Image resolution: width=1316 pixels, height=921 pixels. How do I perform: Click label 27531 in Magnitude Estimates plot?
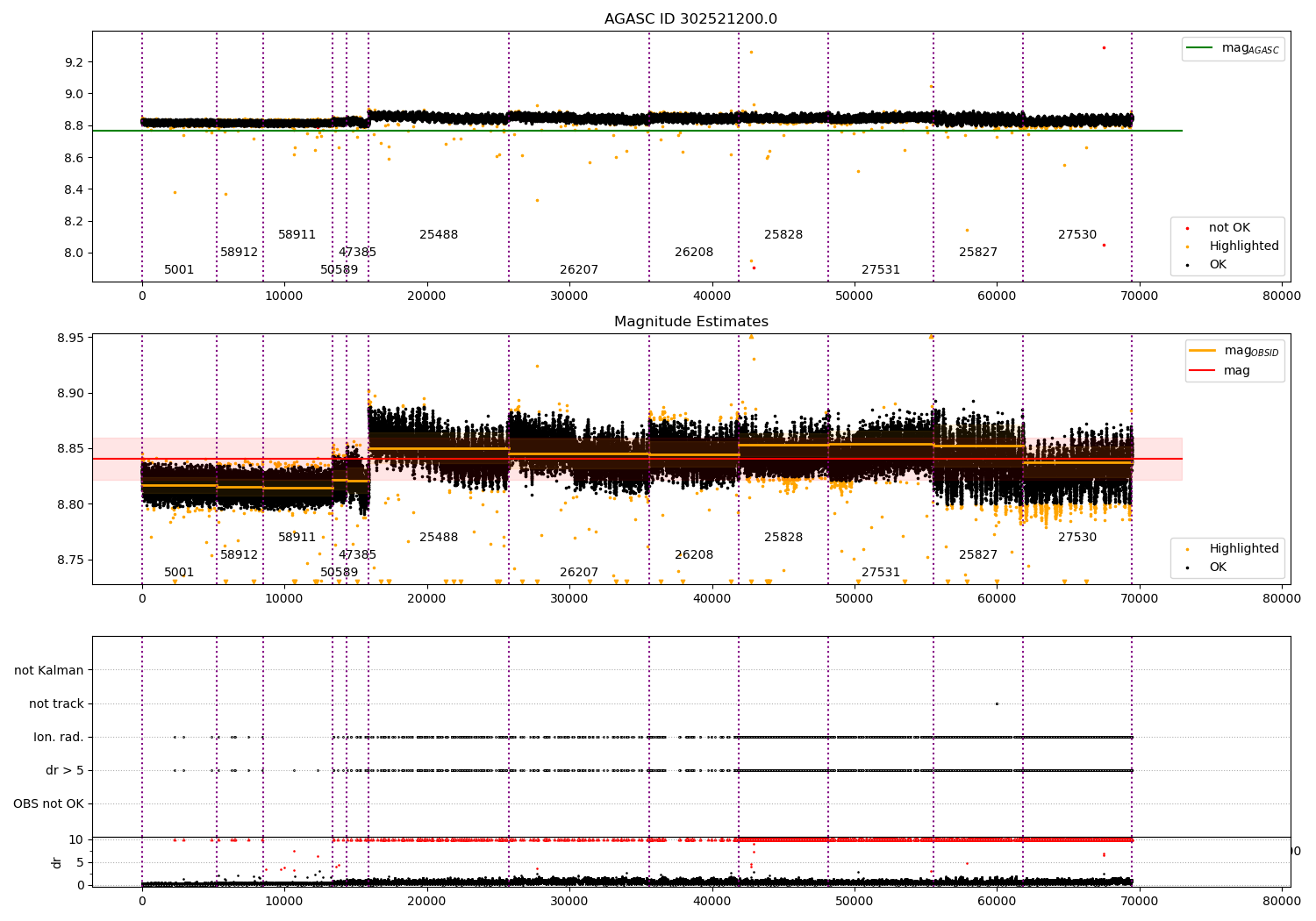point(881,573)
